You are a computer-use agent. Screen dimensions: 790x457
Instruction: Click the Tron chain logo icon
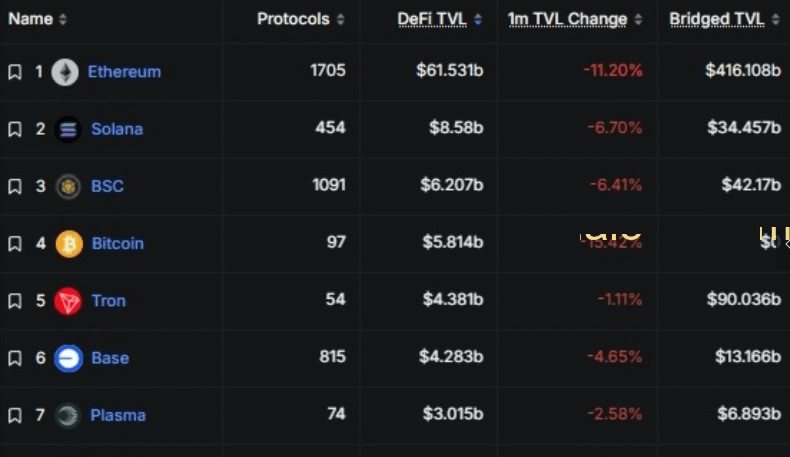[68, 301]
